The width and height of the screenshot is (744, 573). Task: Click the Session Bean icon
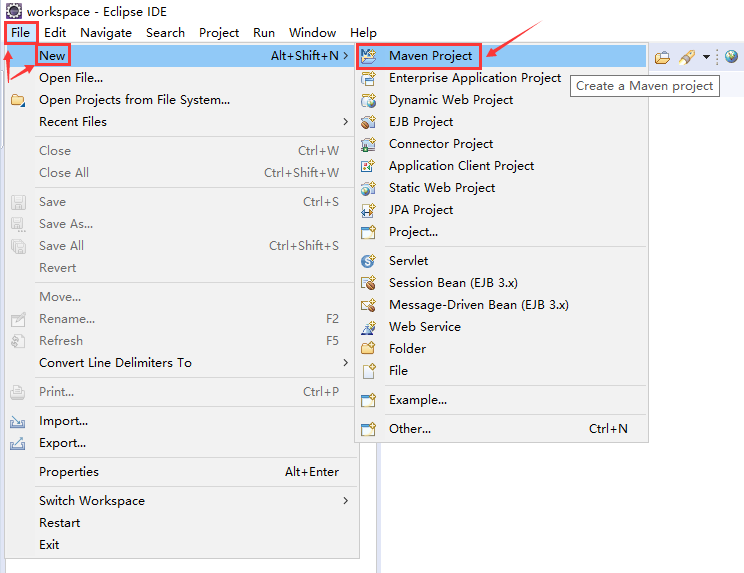(368, 283)
